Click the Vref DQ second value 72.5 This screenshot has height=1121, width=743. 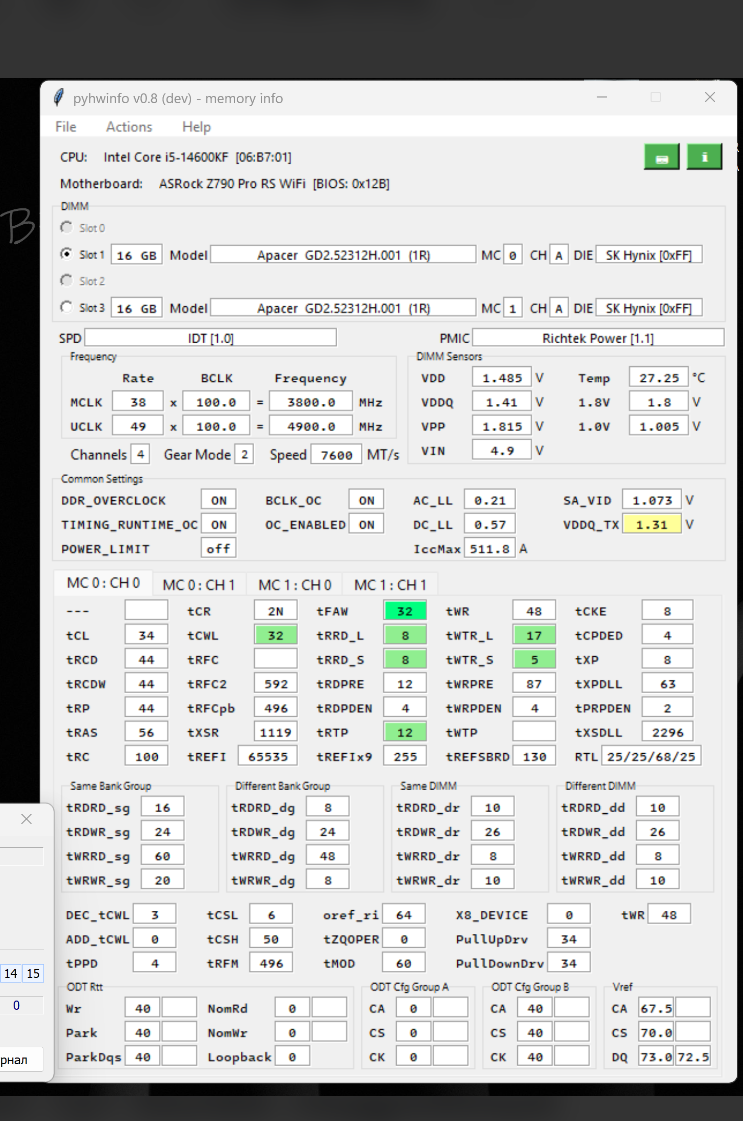[x=692, y=1057]
